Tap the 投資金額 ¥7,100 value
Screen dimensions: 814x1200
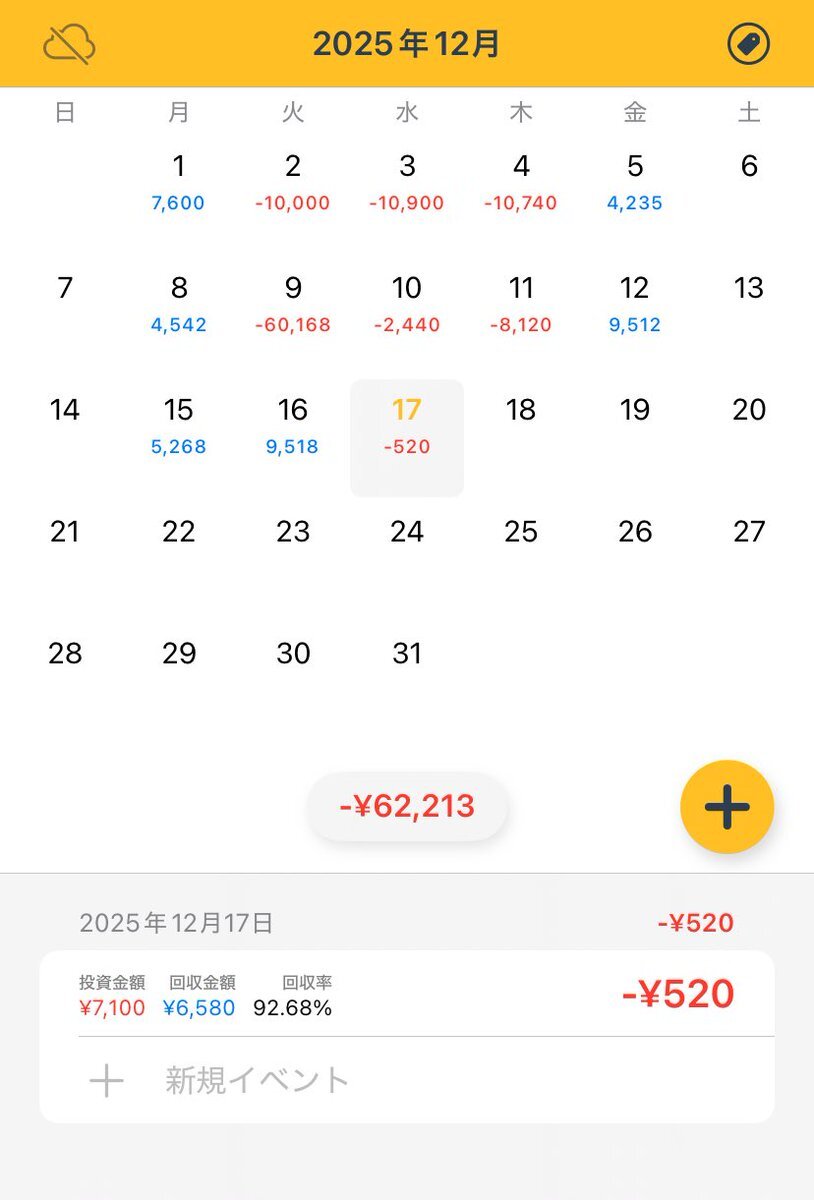tap(112, 1008)
